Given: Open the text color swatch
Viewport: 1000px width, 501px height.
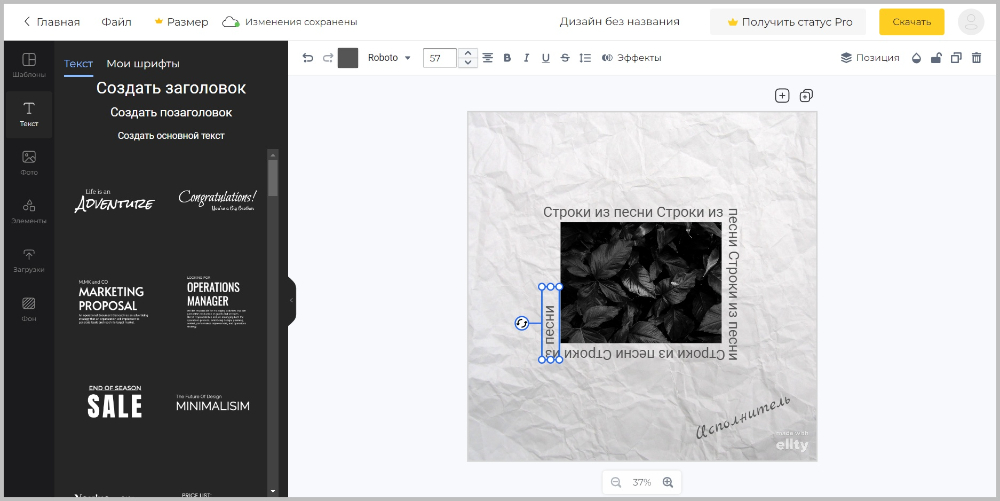Looking at the screenshot, I should pyautogui.click(x=348, y=58).
